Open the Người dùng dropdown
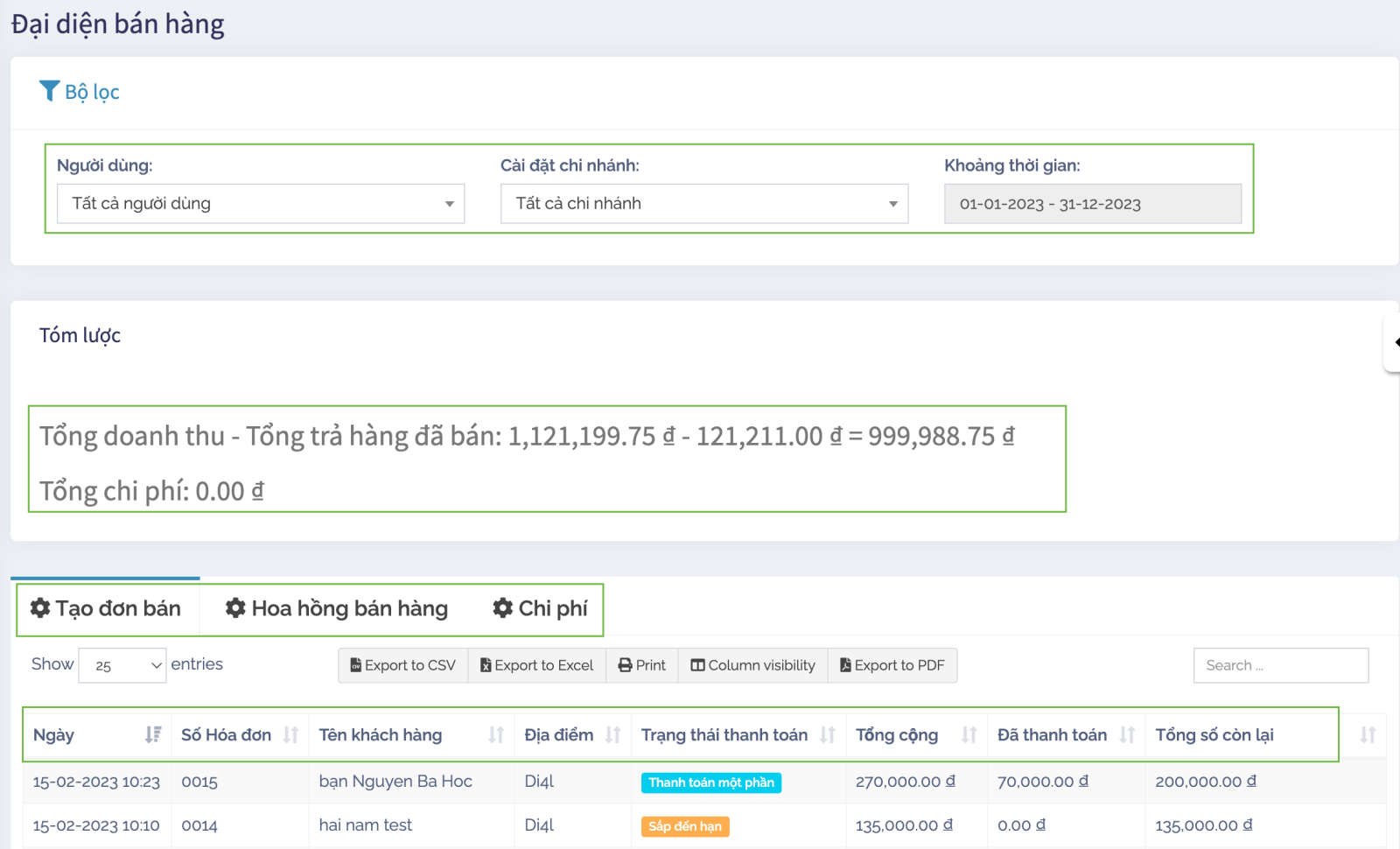Screen dimensions: 1400x849 (x=260, y=204)
